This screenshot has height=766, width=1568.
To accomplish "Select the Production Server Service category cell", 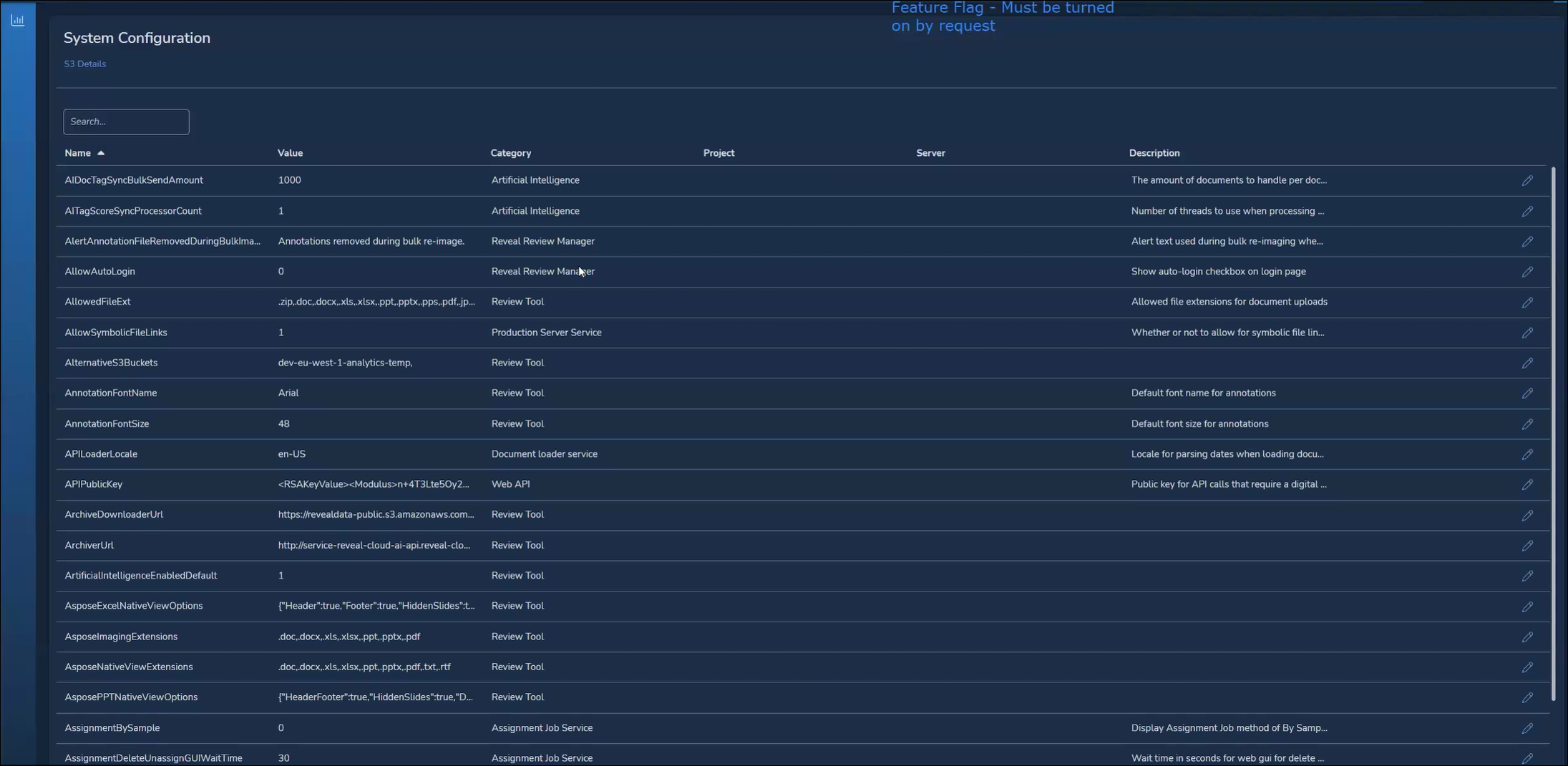I will tap(546, 333).
